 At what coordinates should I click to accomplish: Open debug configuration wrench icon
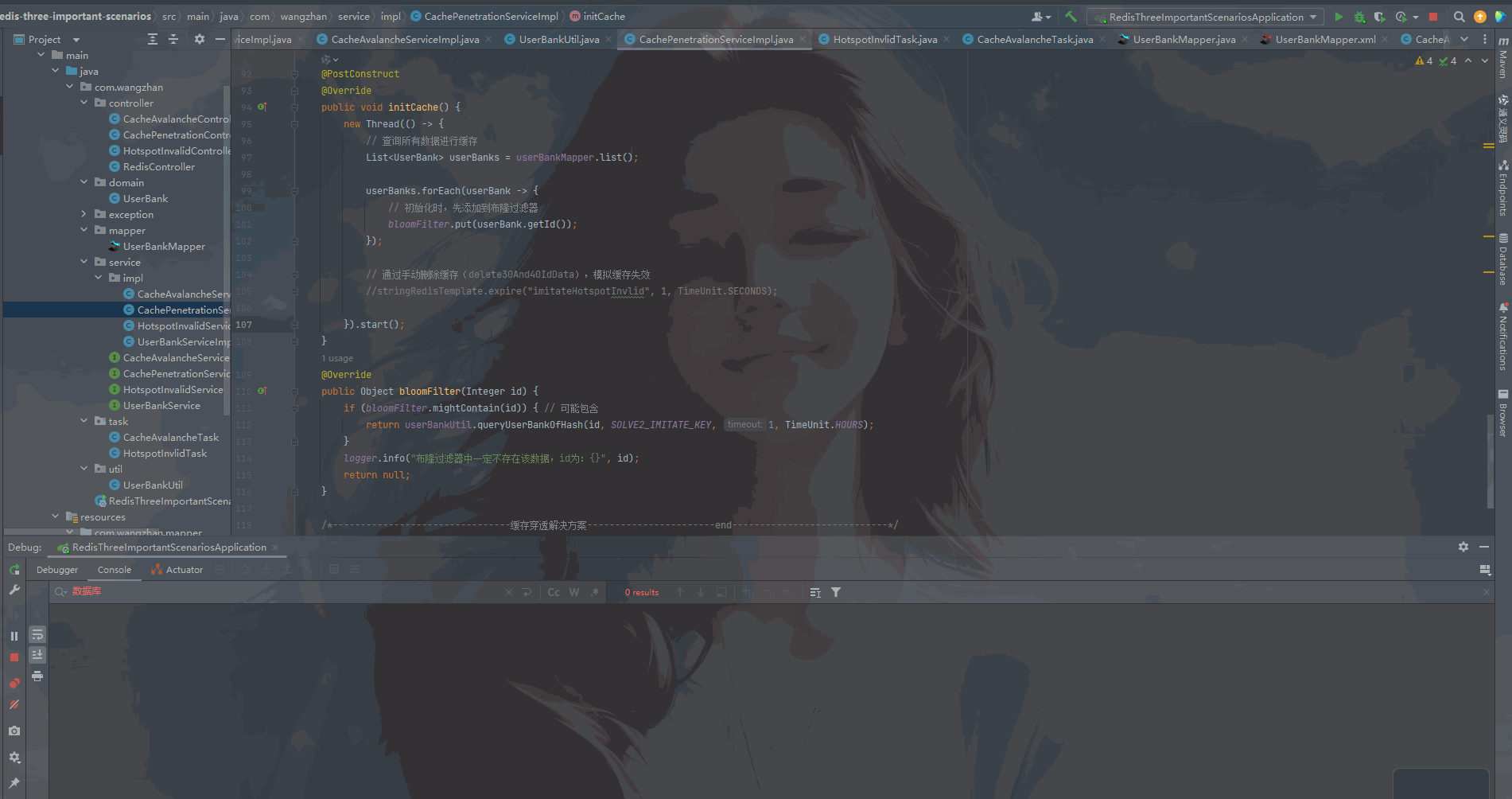point(14,590)
